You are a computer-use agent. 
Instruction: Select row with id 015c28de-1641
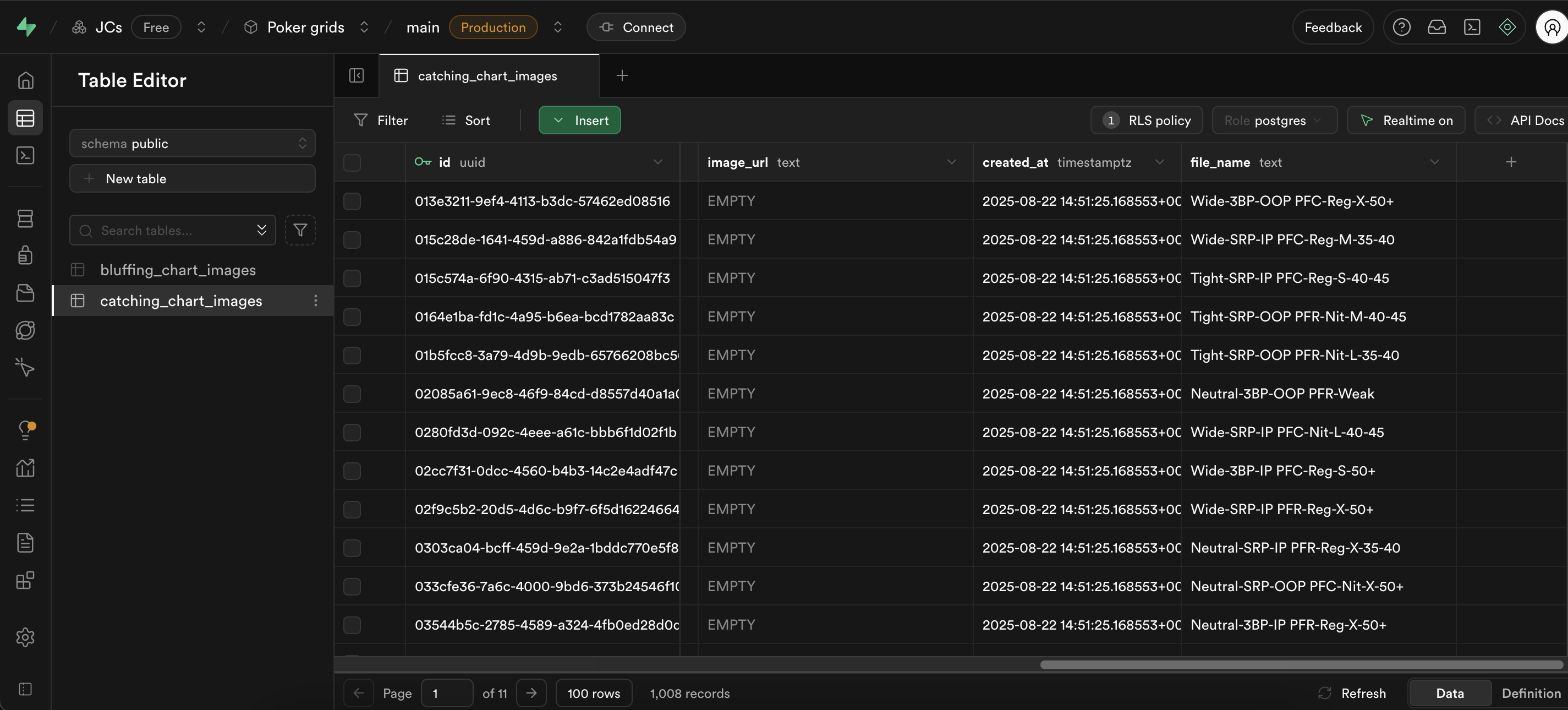352,240
